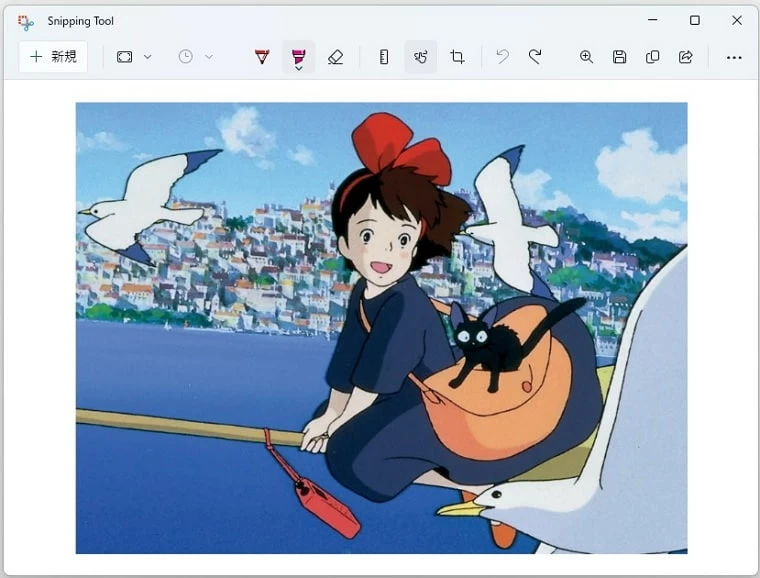Click the zoom magnifier icon
The height and width of the screenshot is (578, 760).
coord(586,57)
